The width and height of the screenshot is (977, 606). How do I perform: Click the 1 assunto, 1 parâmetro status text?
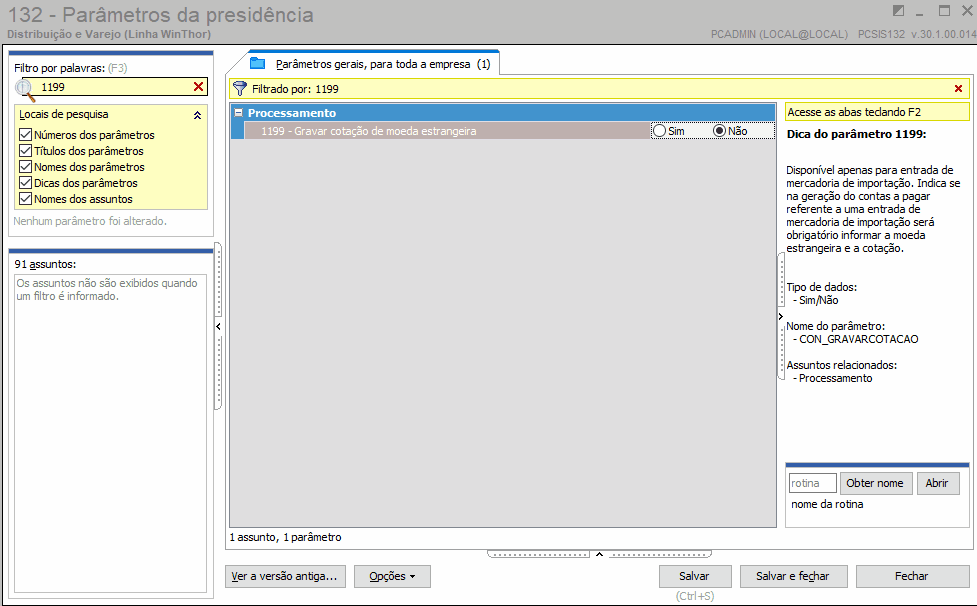click(x=285, y=537)
